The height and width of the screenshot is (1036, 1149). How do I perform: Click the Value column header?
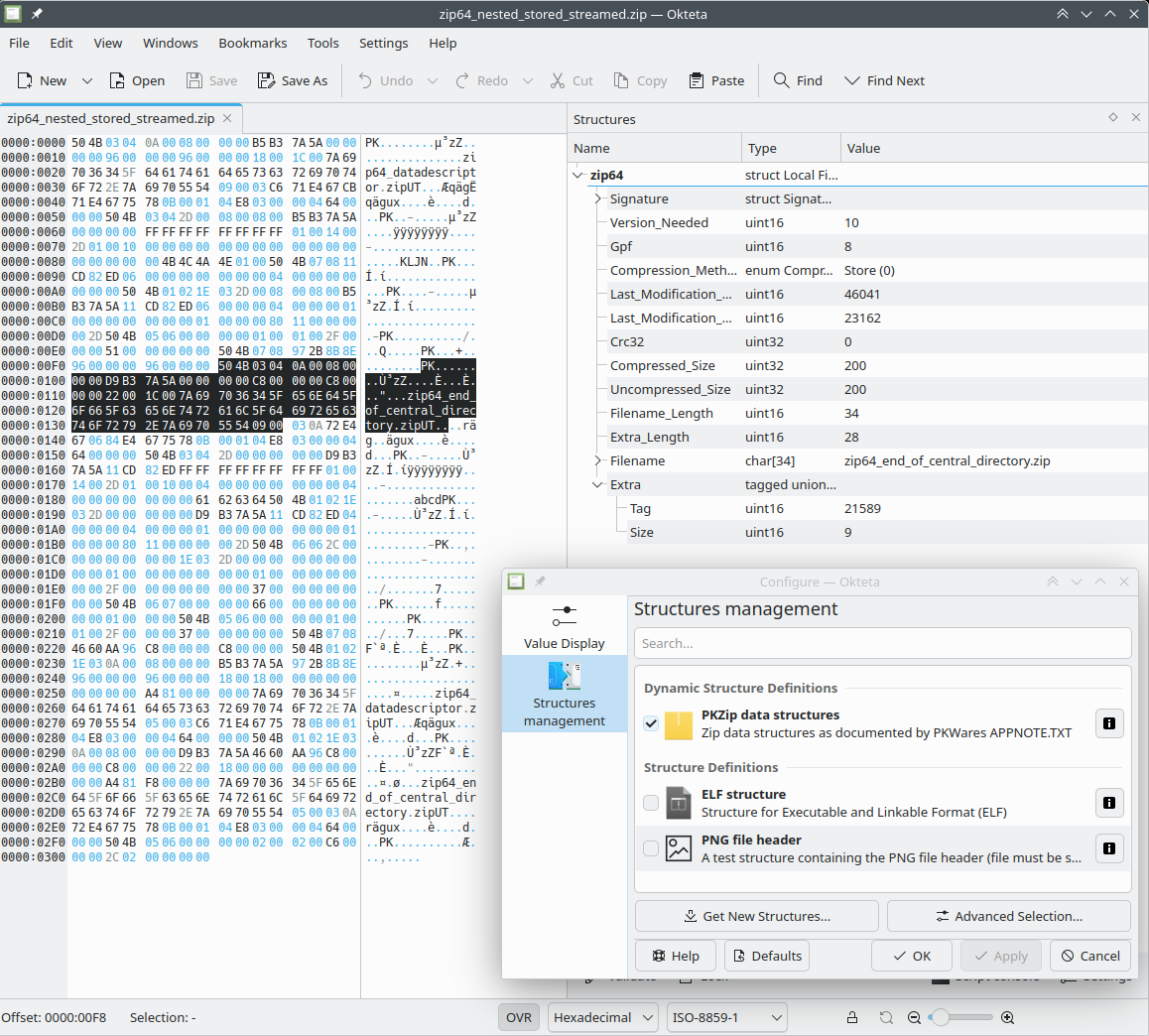pyautogui.click(x=994, y=148)
